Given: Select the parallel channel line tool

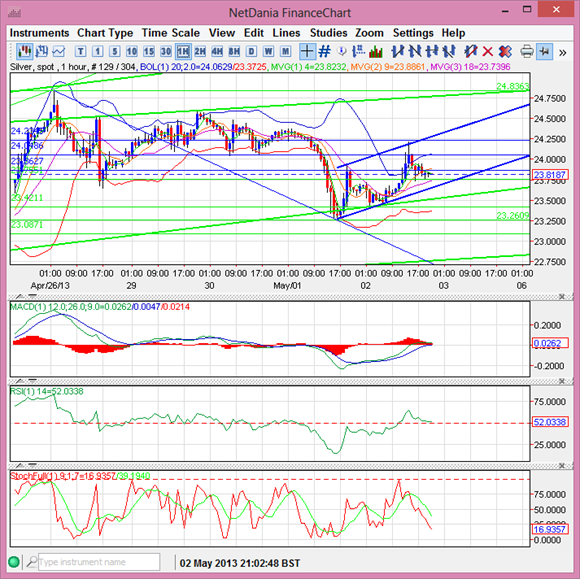Looking at the screenshot, I should pyautogui.click(x=449, y=51).
